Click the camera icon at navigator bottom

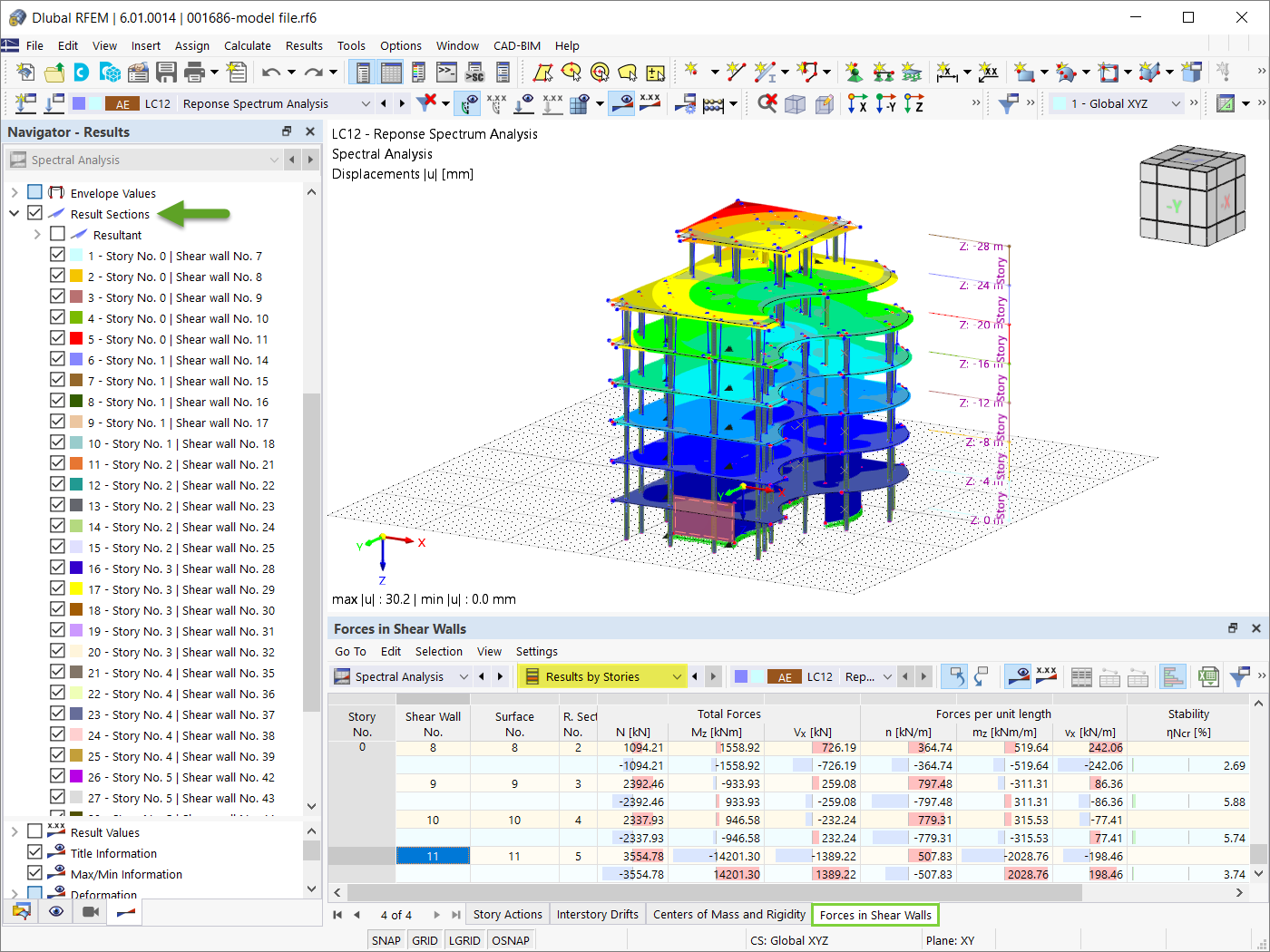(91, 911)
